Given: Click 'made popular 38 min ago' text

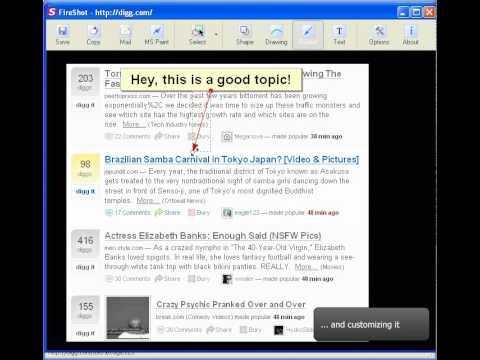Looking at the screenshot, I should coord(307,136).
